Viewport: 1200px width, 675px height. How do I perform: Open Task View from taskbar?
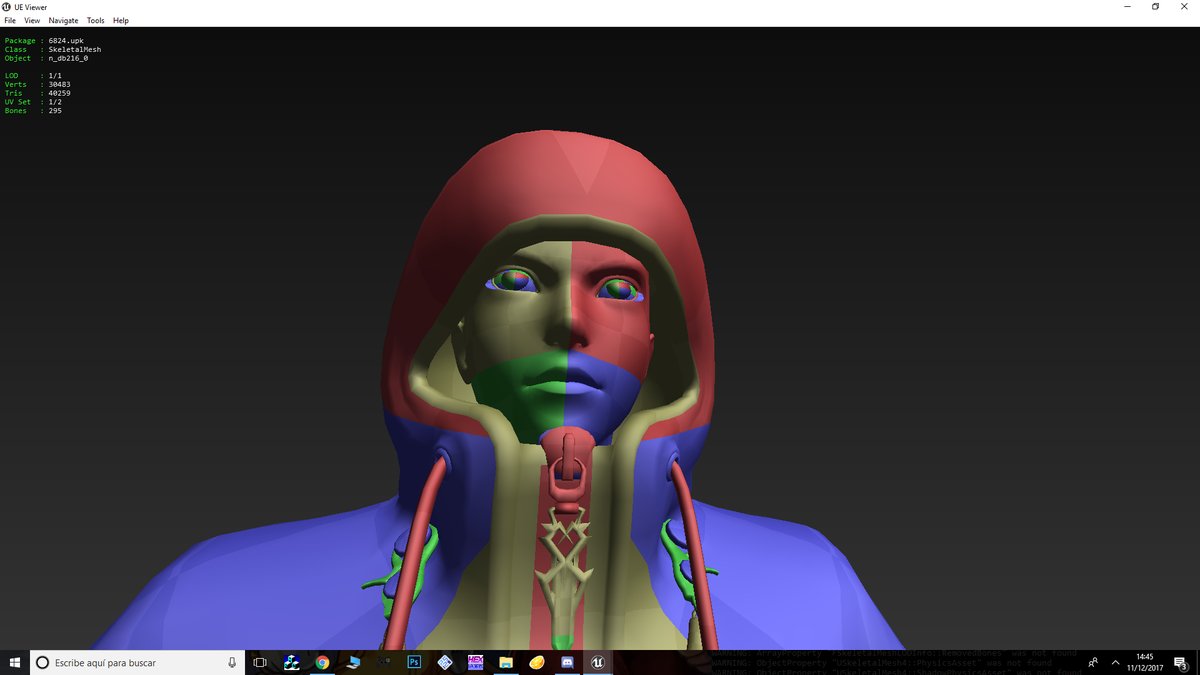coord(260,662)
